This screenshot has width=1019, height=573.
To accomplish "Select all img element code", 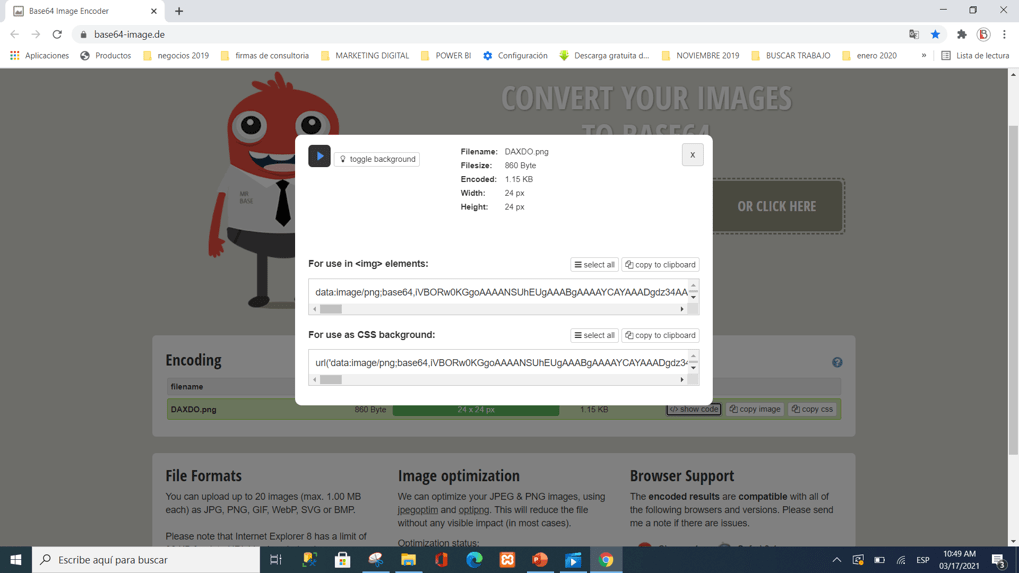I will pos(594,265).
